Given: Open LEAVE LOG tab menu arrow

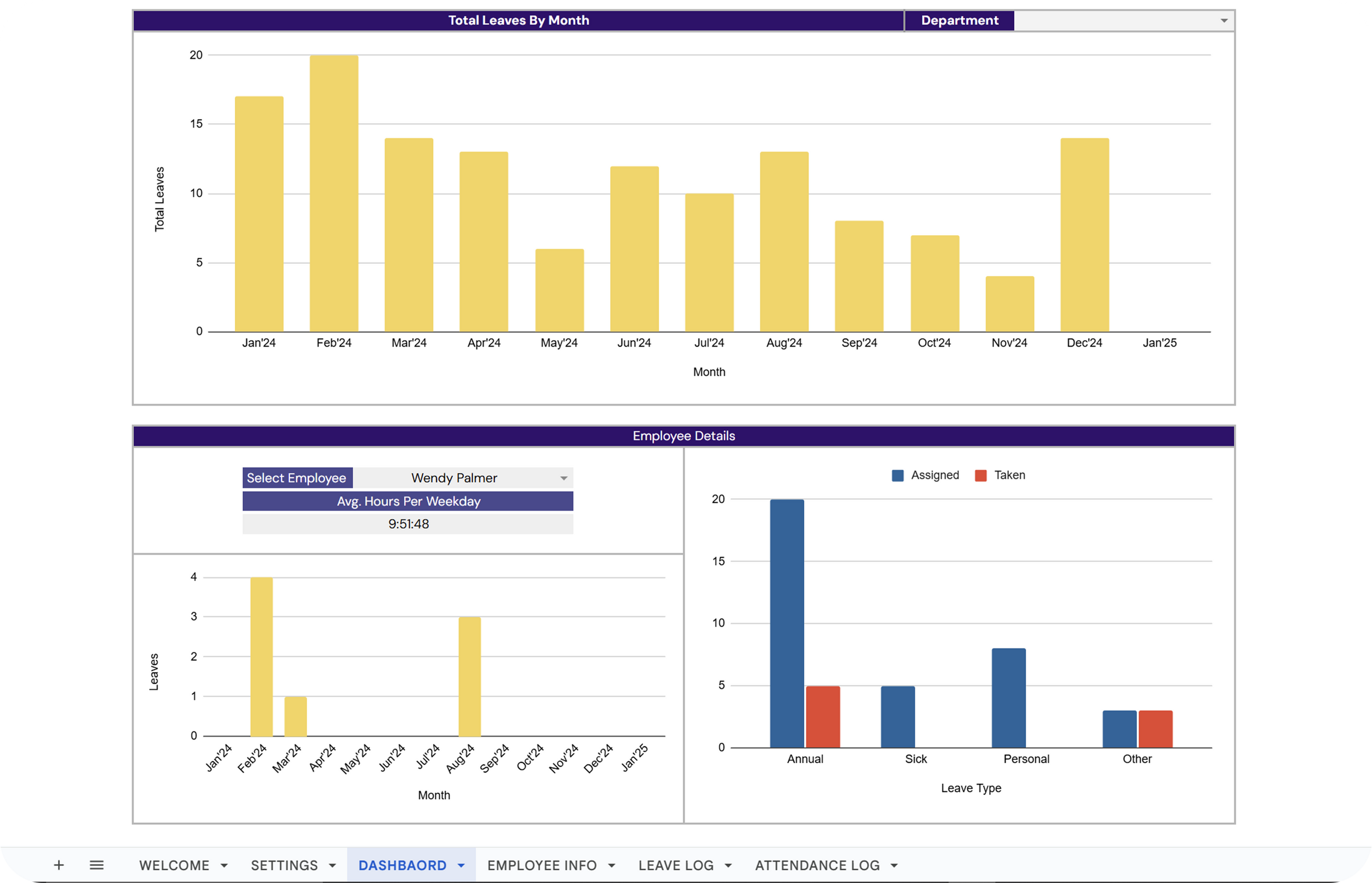Looking at the screenshot, I should coord(728,866).
